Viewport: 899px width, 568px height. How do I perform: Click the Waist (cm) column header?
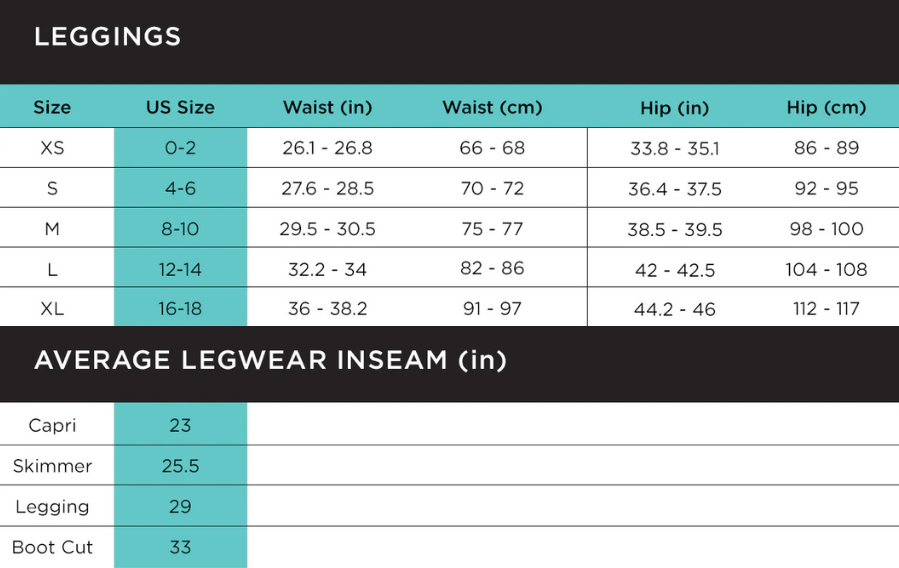tap(492, 107)
